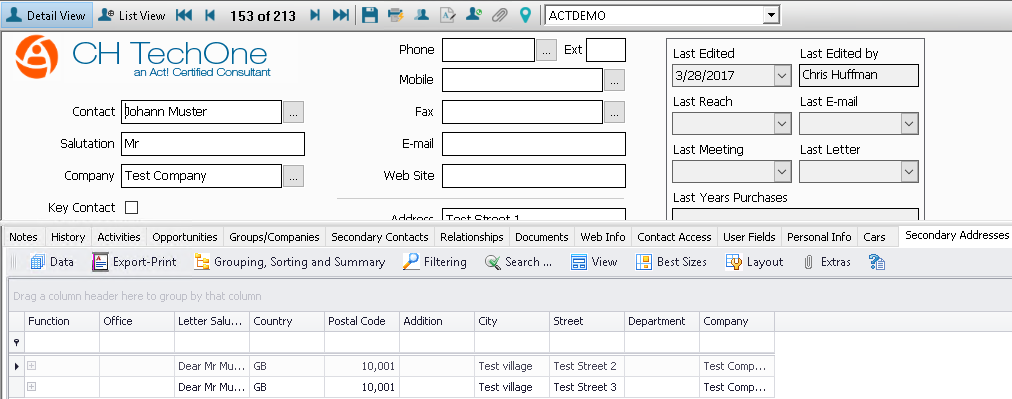The width and height of the screenshot is (1012, 399).
Task: Open the Last Reach date dropdown
Action: tap(782, 123)
